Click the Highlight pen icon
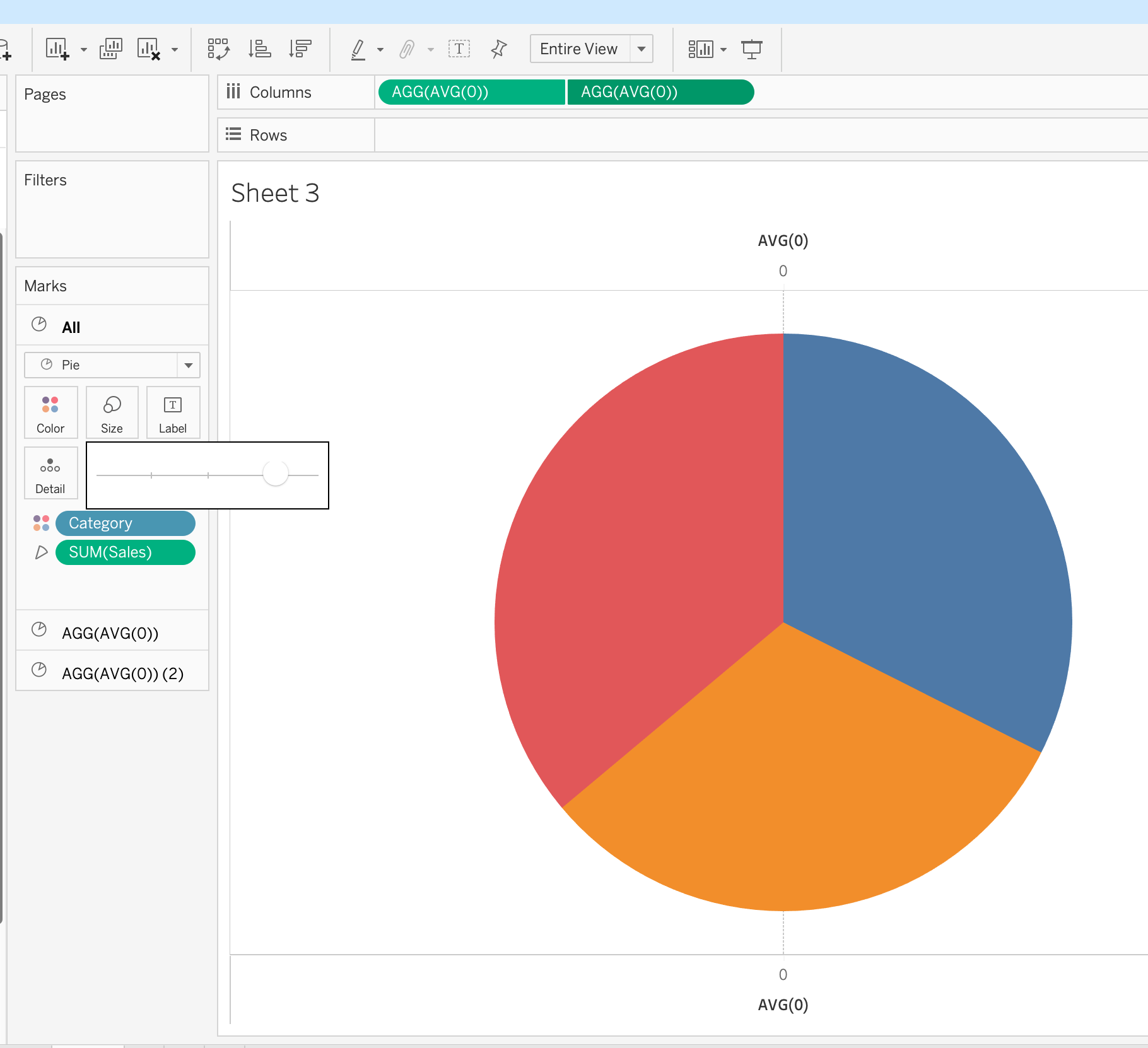Screen dimensions: 1148x1048 pos(358,49)
